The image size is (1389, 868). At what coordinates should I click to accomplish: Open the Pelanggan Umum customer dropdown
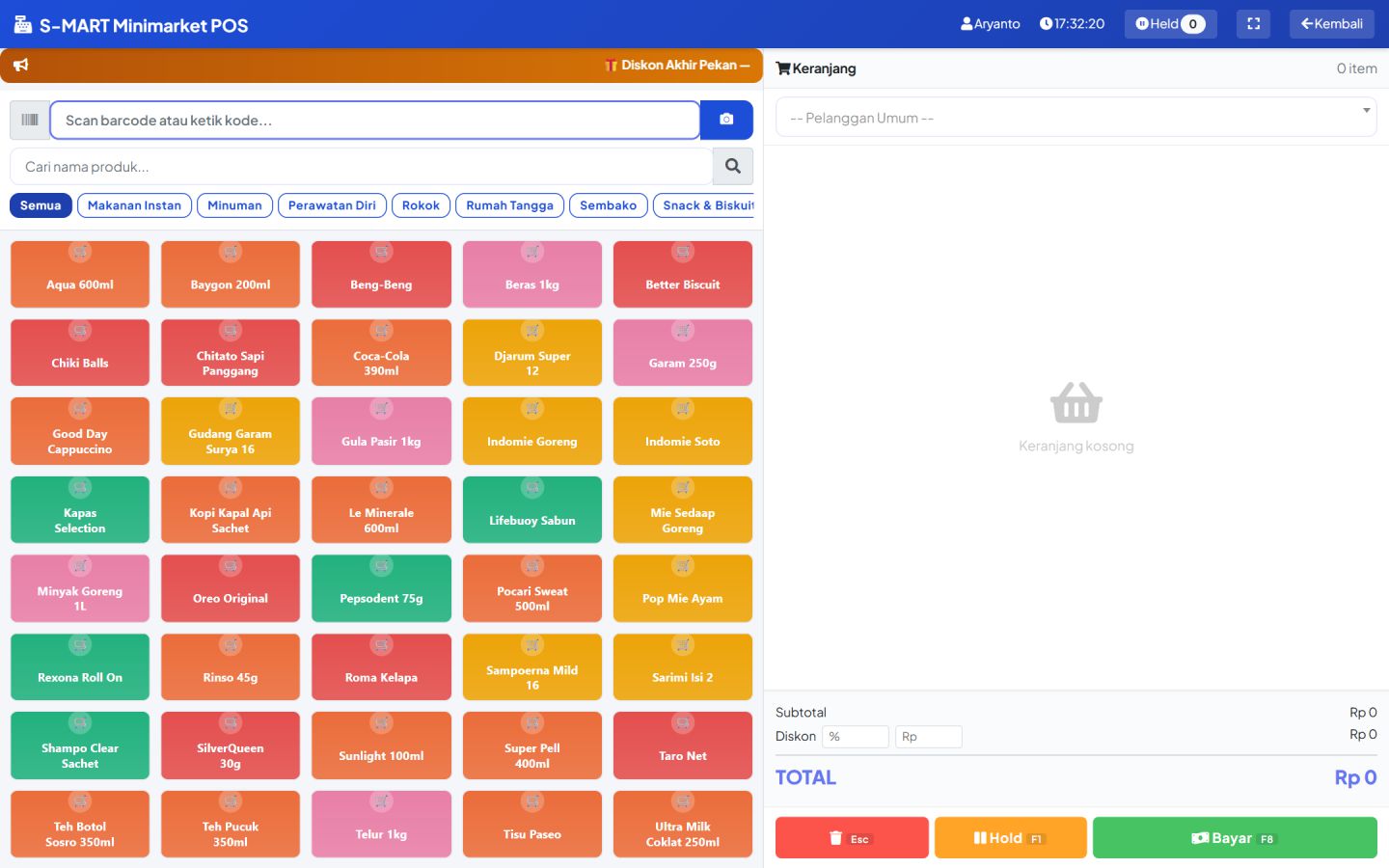[1076, 118]
